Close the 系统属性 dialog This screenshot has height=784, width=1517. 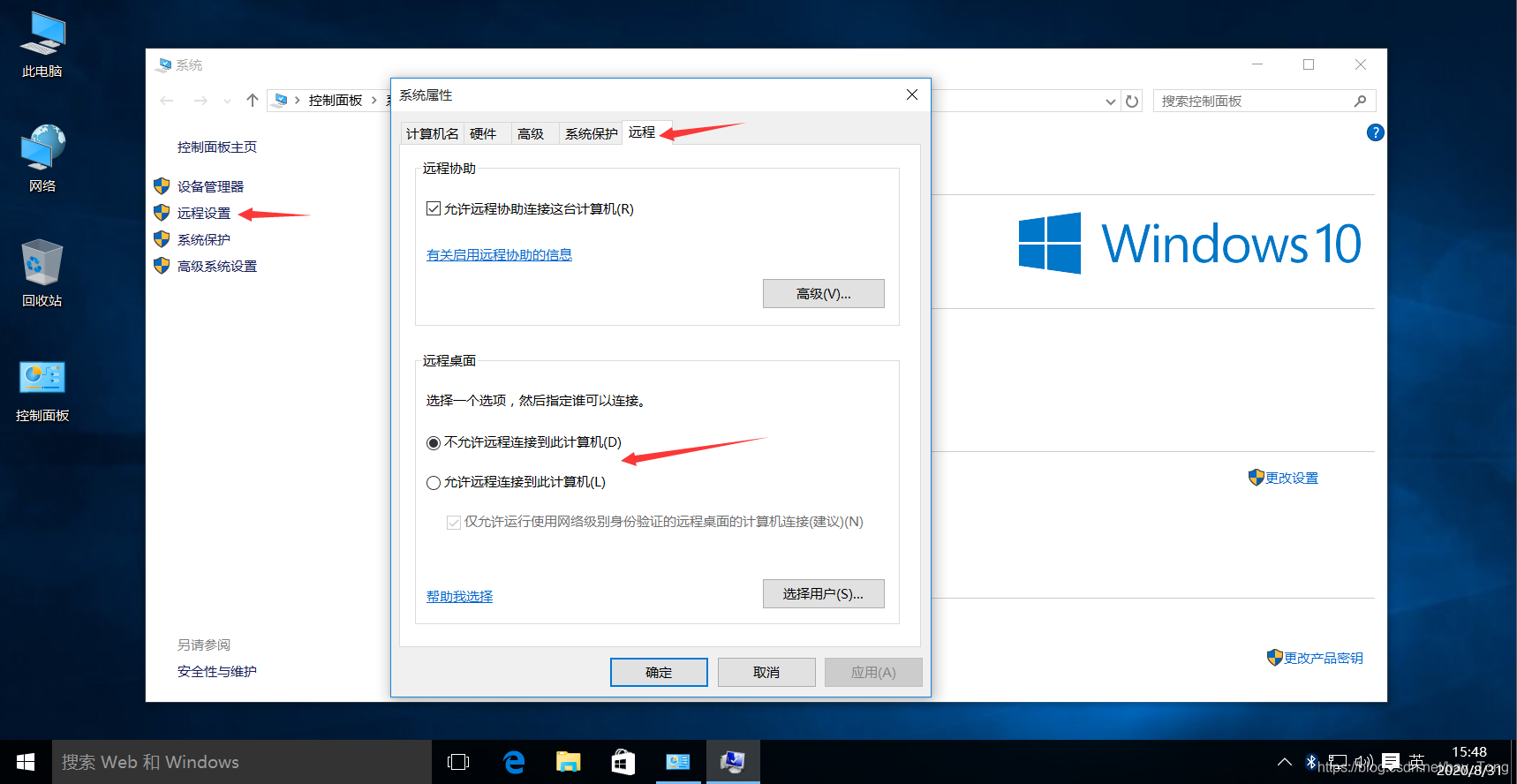point(912,94)
